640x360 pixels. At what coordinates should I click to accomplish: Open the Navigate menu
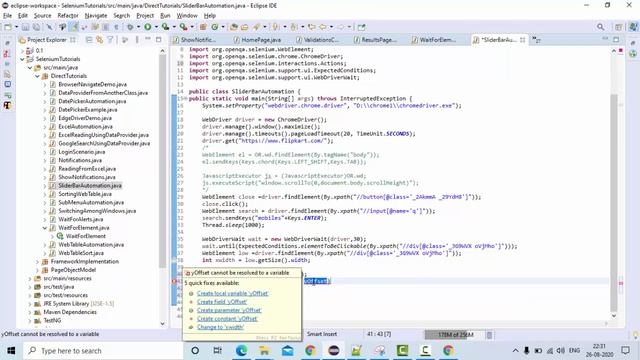tap(96, 16)
